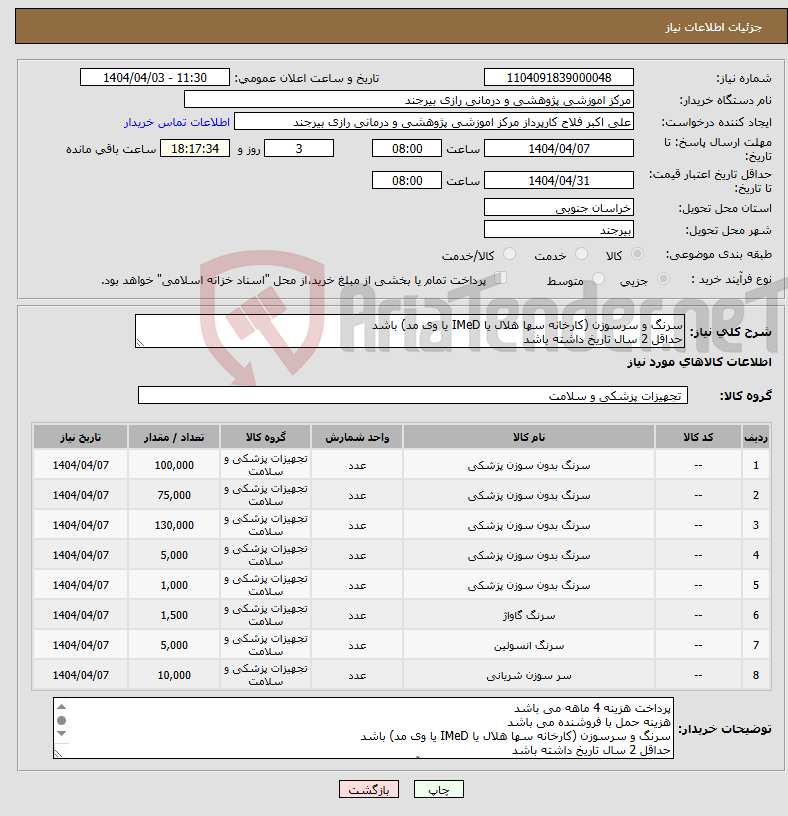Select the جزیی purchase type radio
788x816 pixels.
(x=663, y=279)
